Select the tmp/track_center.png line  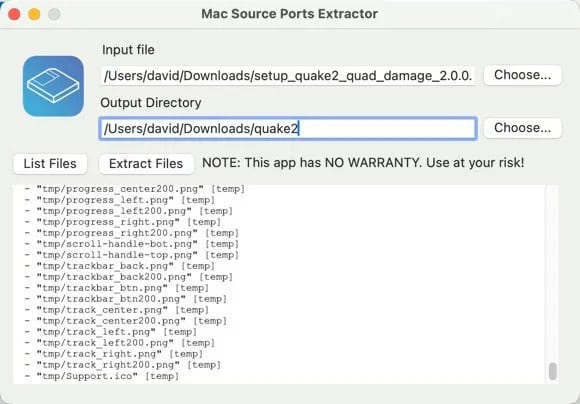click(117, 310)
